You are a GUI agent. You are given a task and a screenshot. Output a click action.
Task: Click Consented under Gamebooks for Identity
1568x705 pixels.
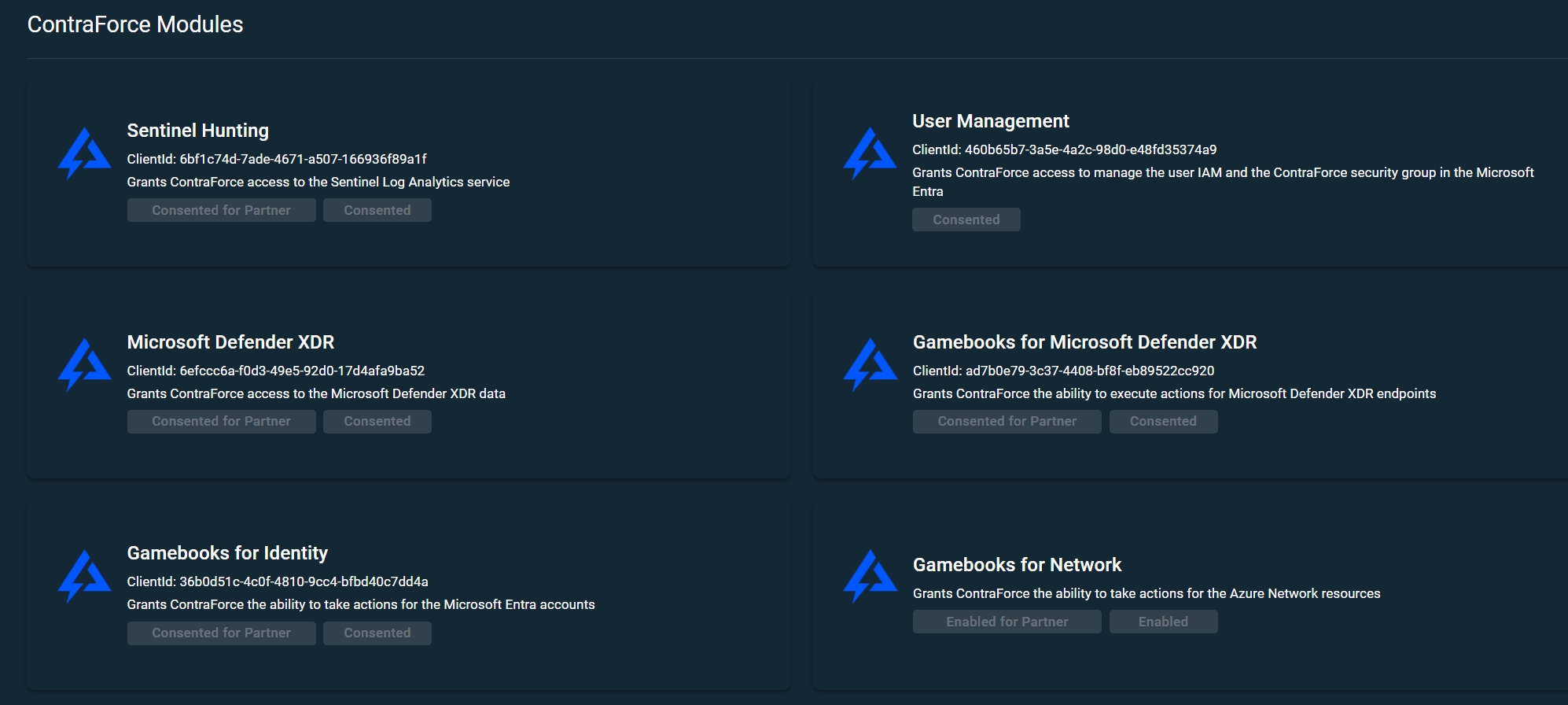click(x=377, y=633)
